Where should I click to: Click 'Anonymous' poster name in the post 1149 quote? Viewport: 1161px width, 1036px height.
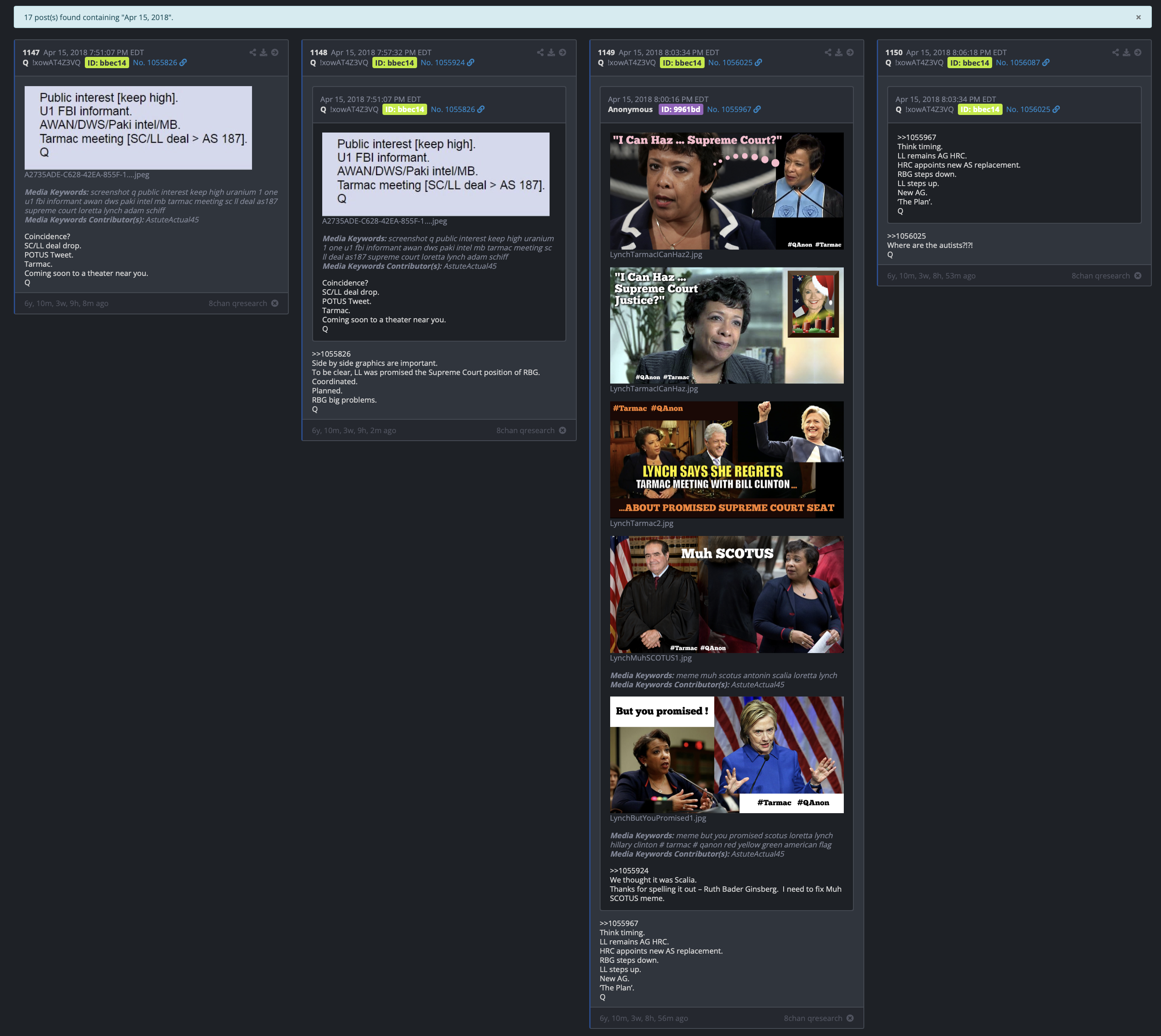pos(630,109)
